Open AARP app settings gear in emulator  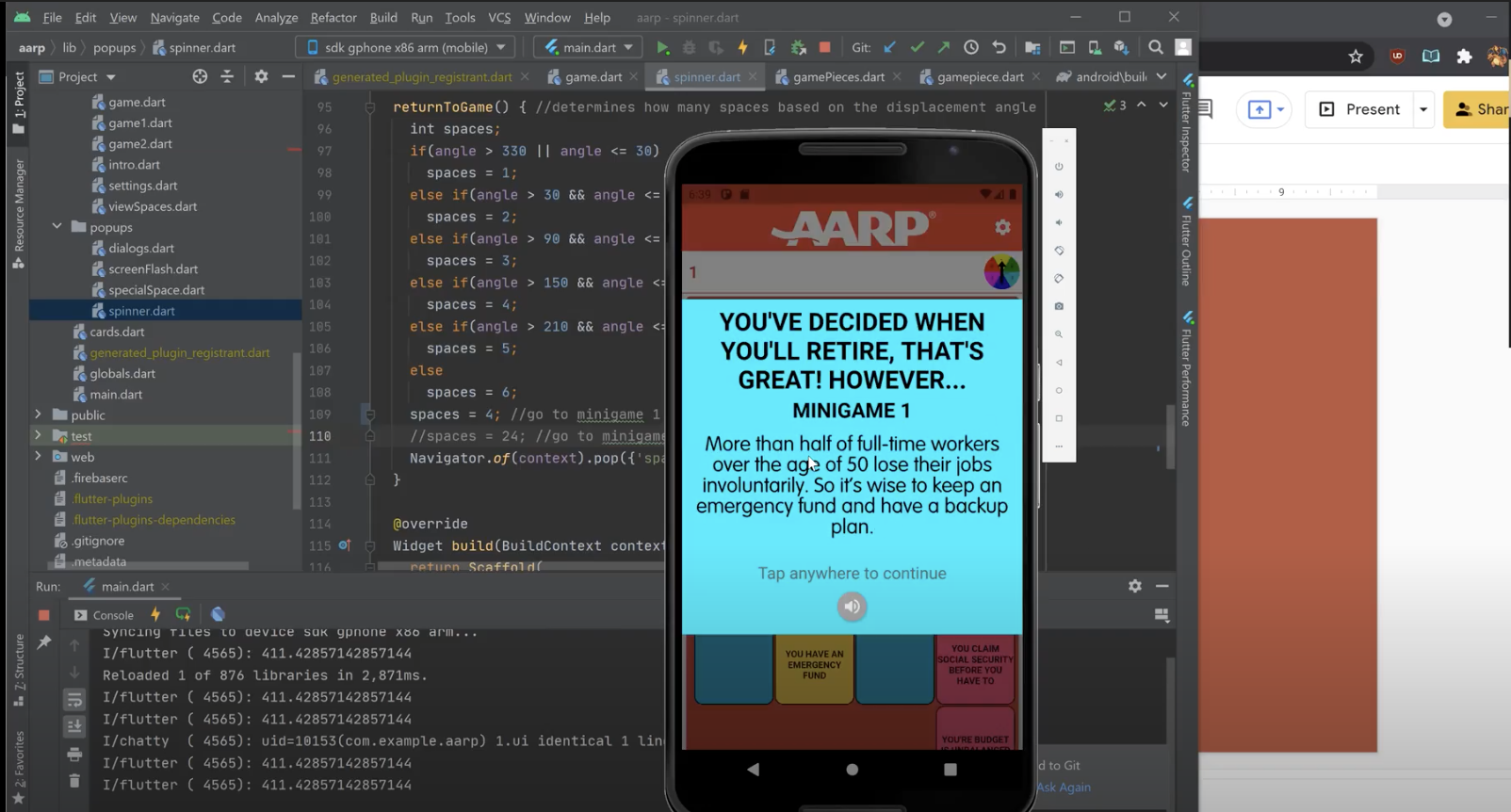click(x=1002, y=227)
